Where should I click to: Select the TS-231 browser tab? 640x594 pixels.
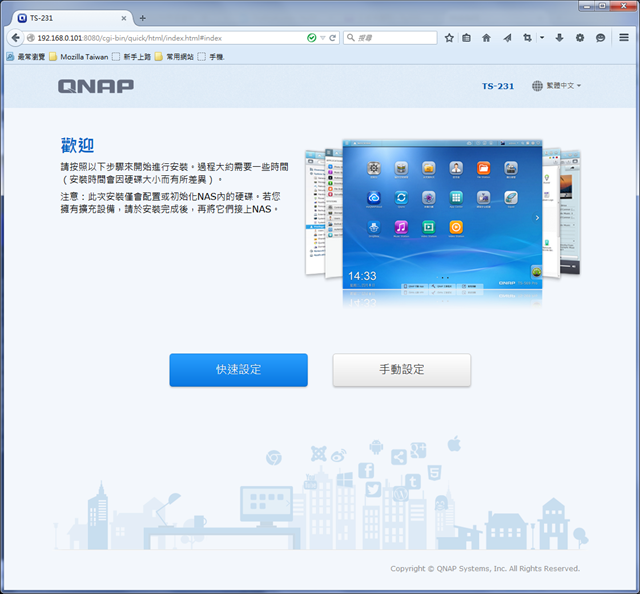[x=71, y=18]
